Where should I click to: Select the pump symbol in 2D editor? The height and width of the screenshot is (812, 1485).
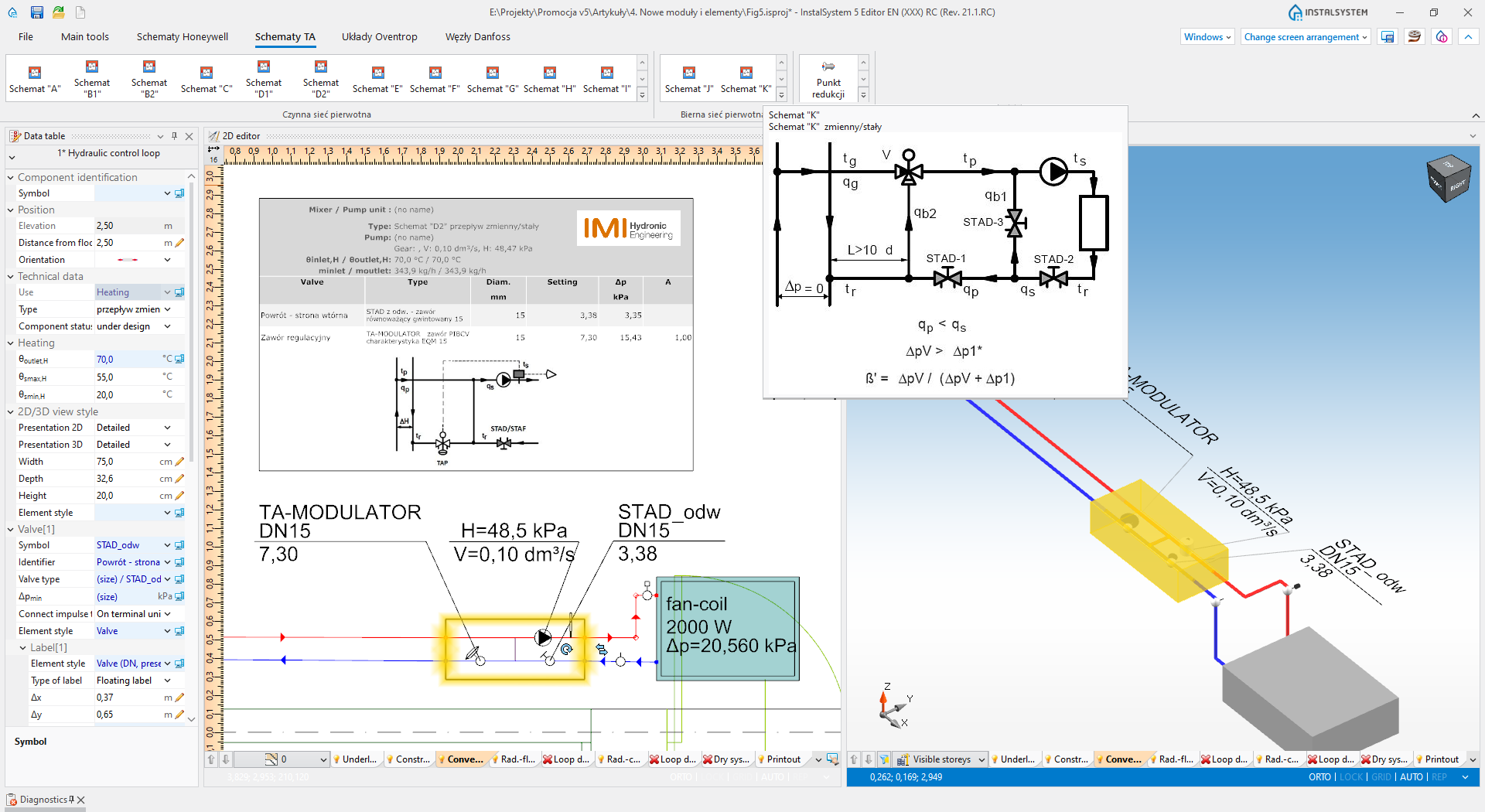point(544,638)
